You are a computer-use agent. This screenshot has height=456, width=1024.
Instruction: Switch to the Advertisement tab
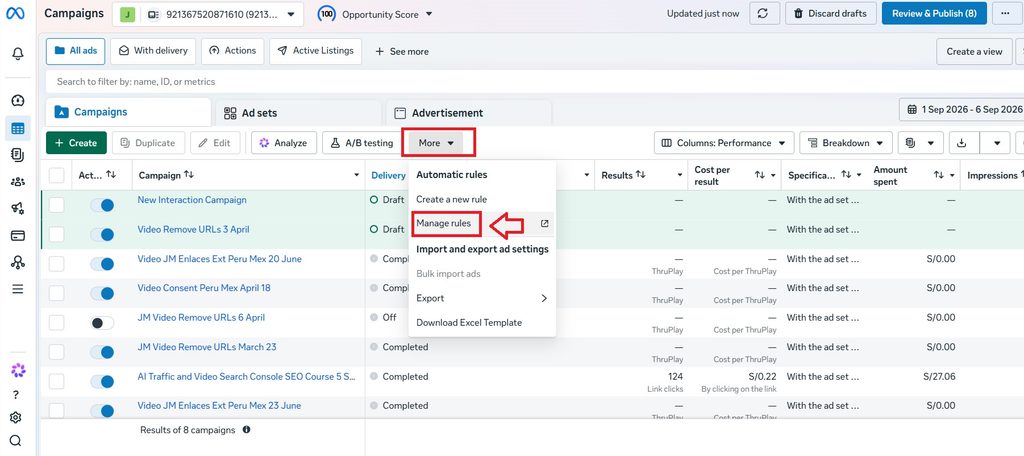tap(469, 112)
